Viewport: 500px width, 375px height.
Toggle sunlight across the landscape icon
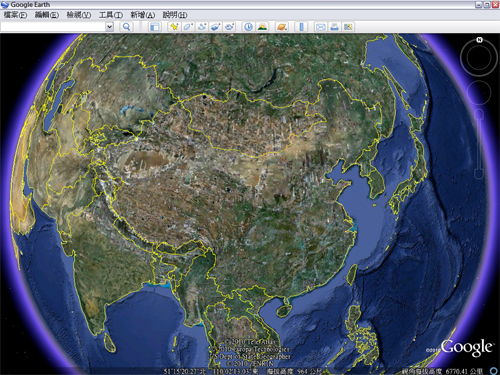tap(262, 27)
